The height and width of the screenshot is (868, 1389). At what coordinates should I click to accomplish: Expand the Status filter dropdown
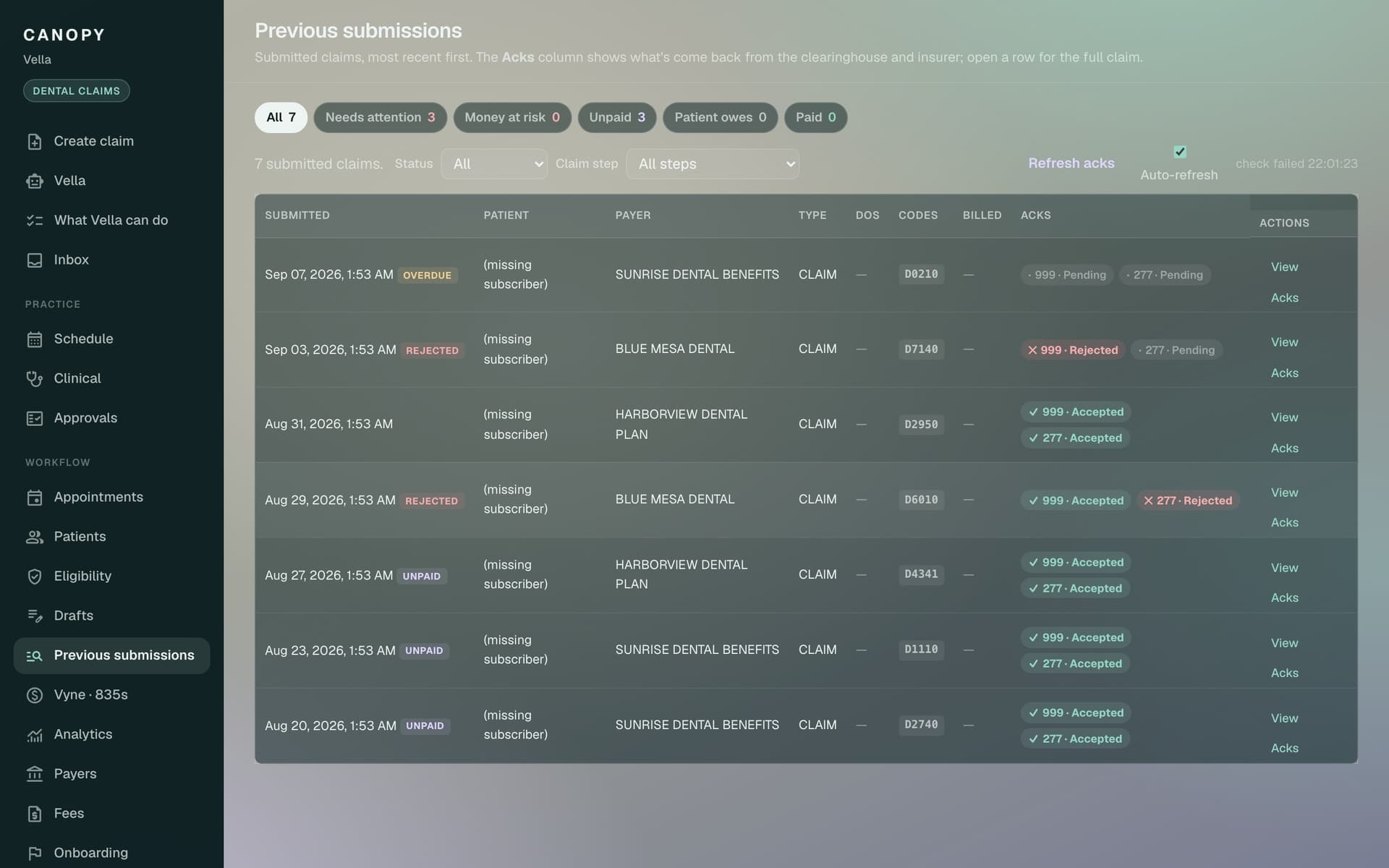click(x=494, y=164)
